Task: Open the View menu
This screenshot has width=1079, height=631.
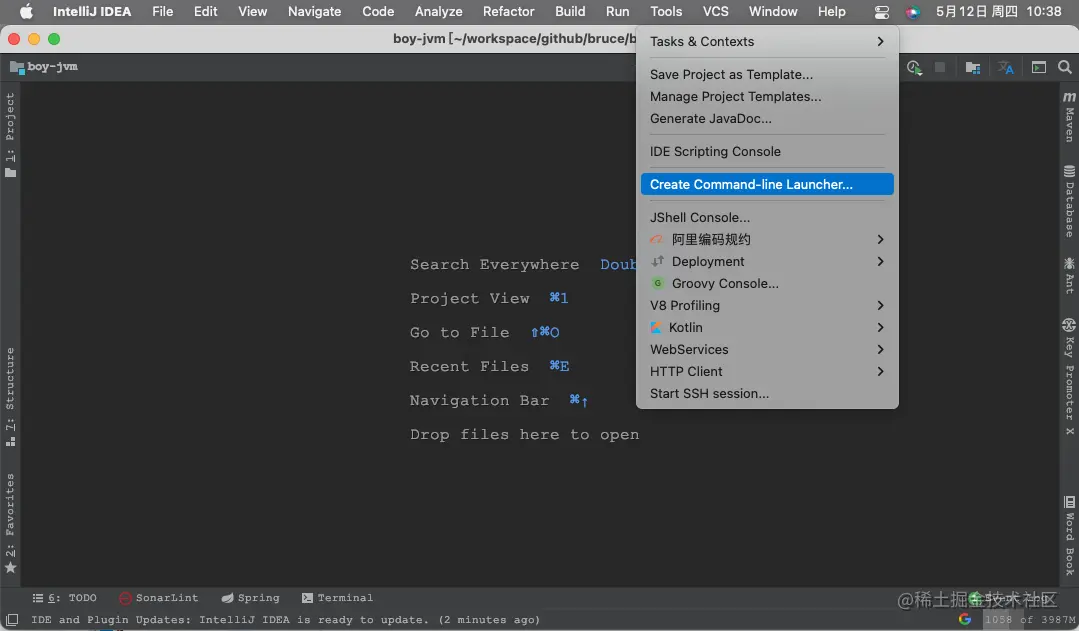Action: click(253, 12)
